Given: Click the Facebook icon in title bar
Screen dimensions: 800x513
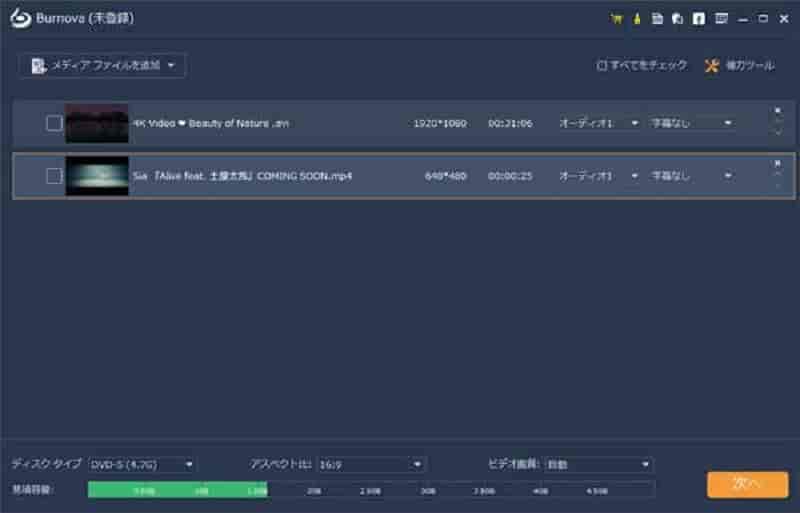Looking at the screenshot, I should [698, 18].
